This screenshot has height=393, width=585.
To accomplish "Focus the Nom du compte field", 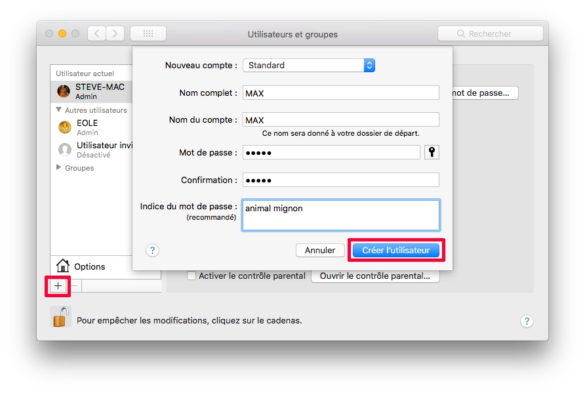I will (341, 120).
